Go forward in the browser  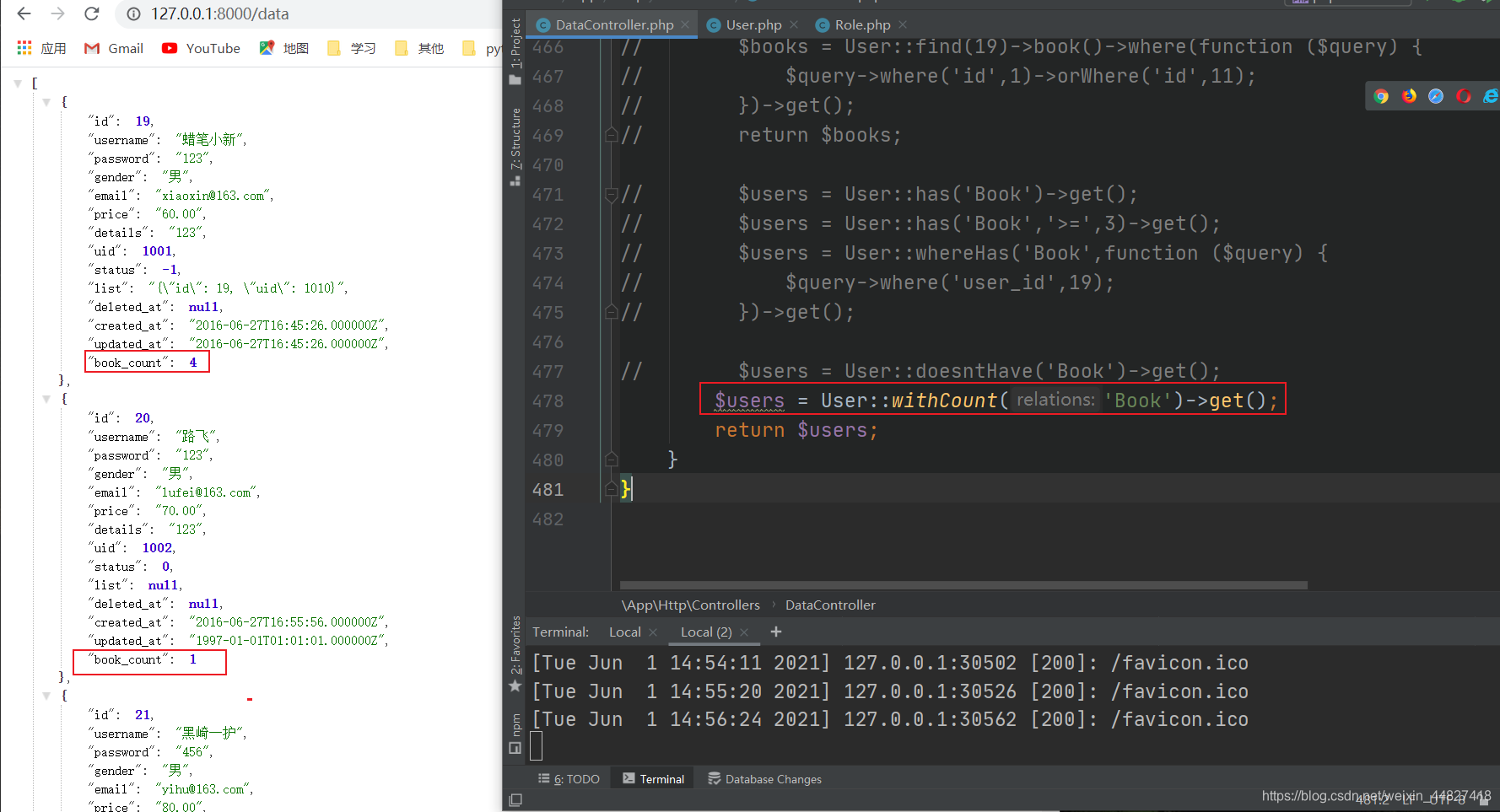pyautogui.click(x=57, y=13)
